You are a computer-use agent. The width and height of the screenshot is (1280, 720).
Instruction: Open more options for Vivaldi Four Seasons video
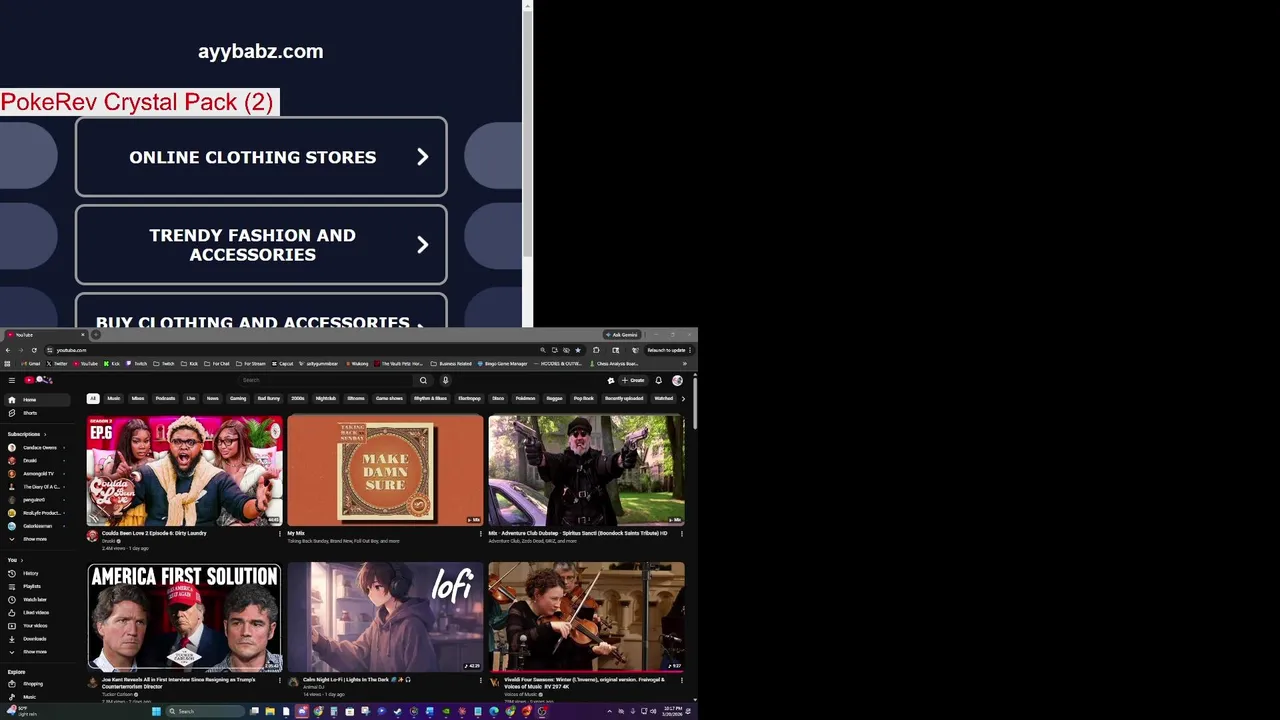coord(682,680)
